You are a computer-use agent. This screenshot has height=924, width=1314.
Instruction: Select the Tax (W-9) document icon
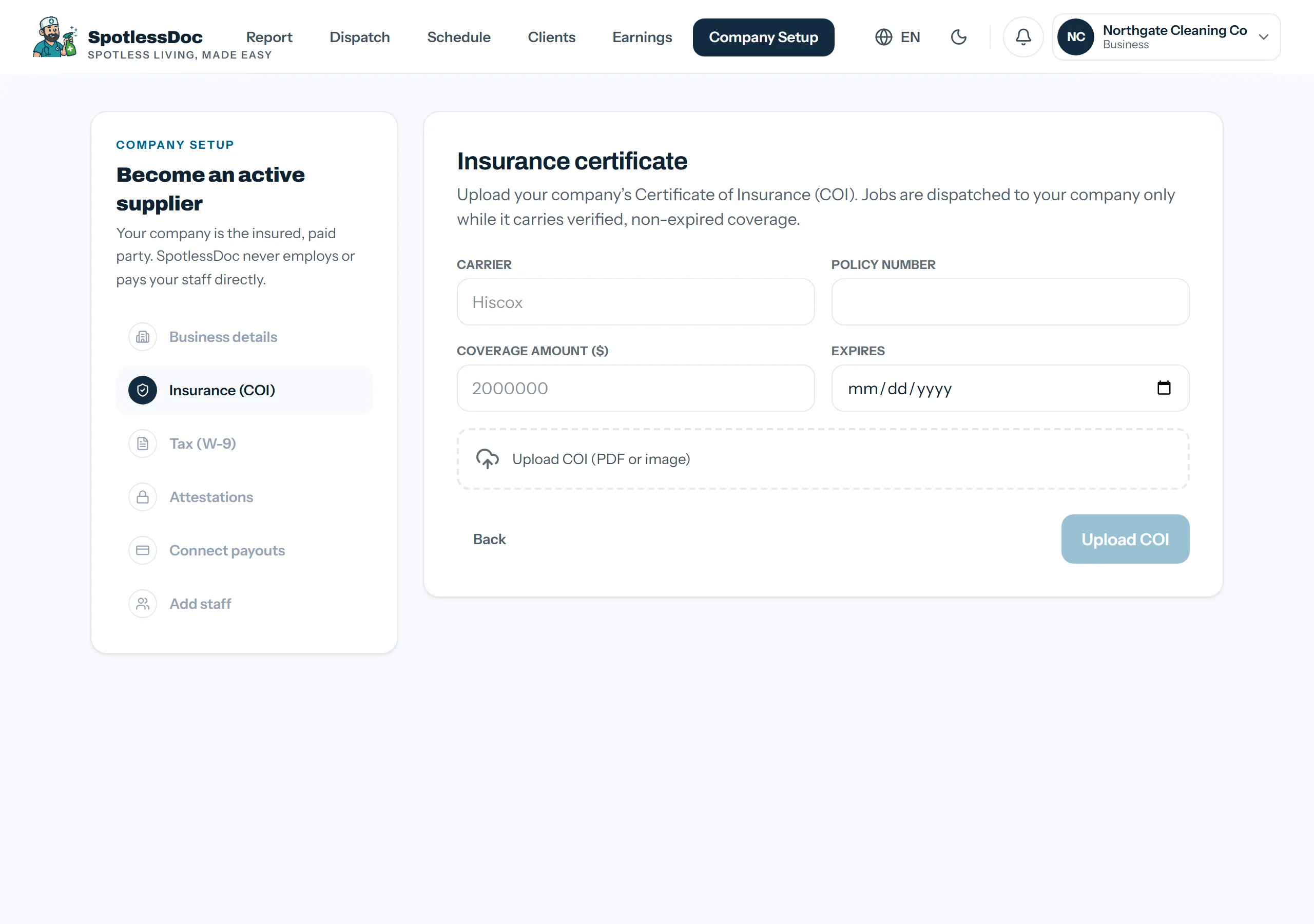(x=143, y=444)
